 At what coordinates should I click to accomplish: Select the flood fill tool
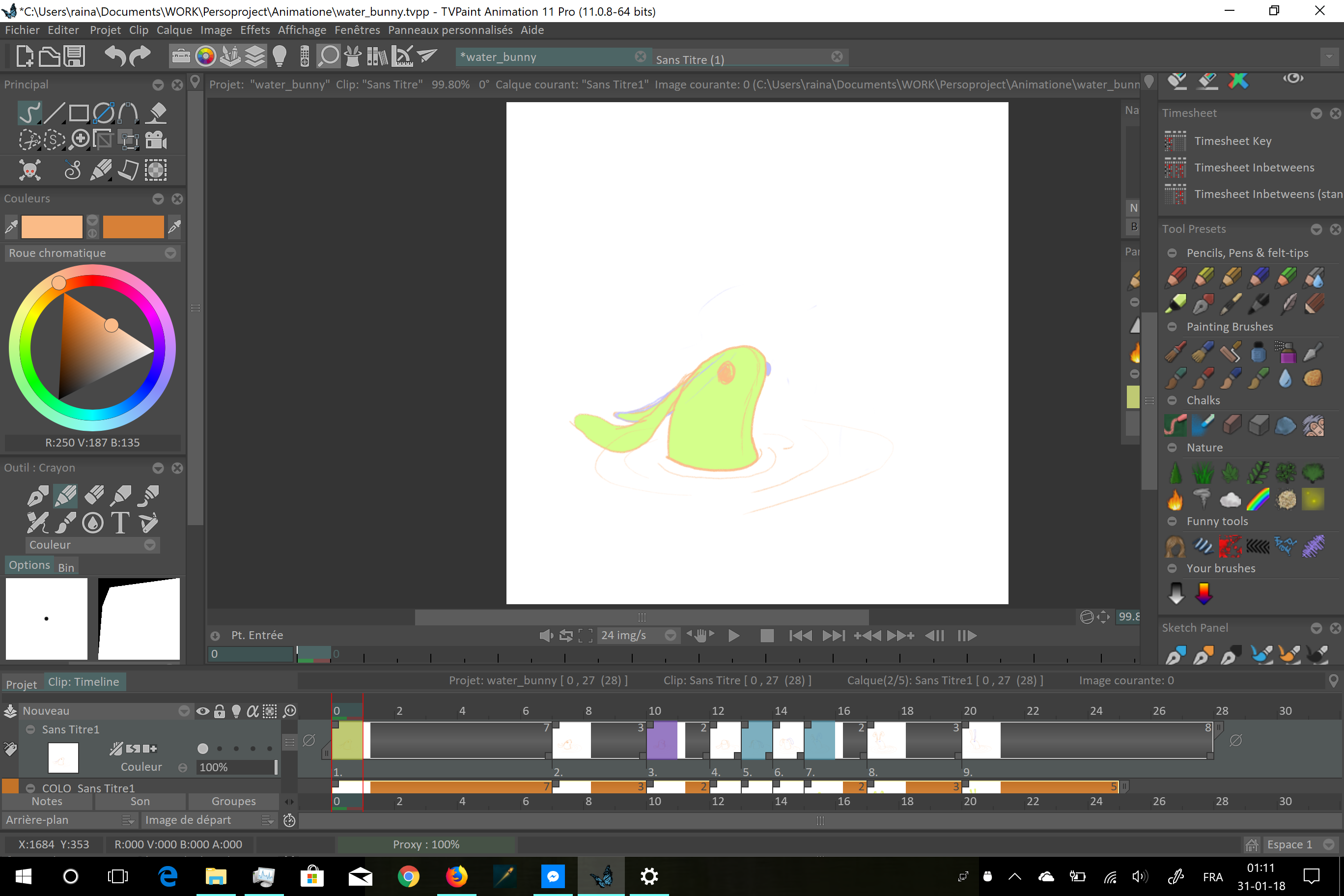(x=155, y=113)
